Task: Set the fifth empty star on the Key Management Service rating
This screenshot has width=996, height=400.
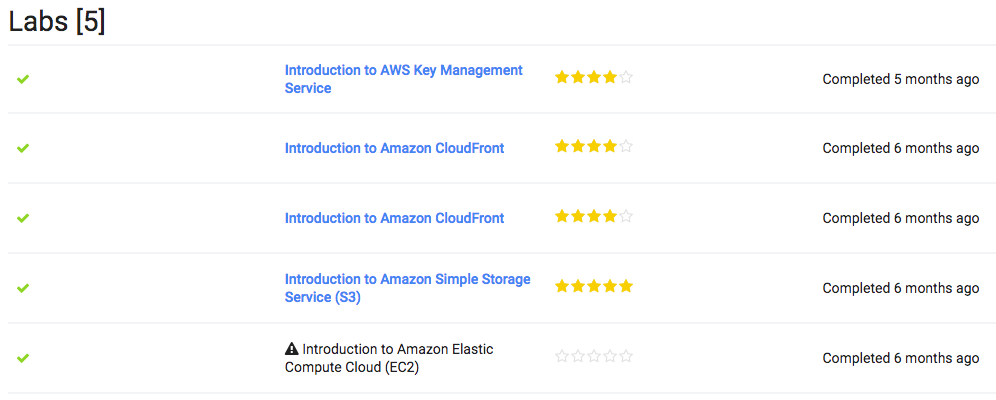Action: coord(626,77)
